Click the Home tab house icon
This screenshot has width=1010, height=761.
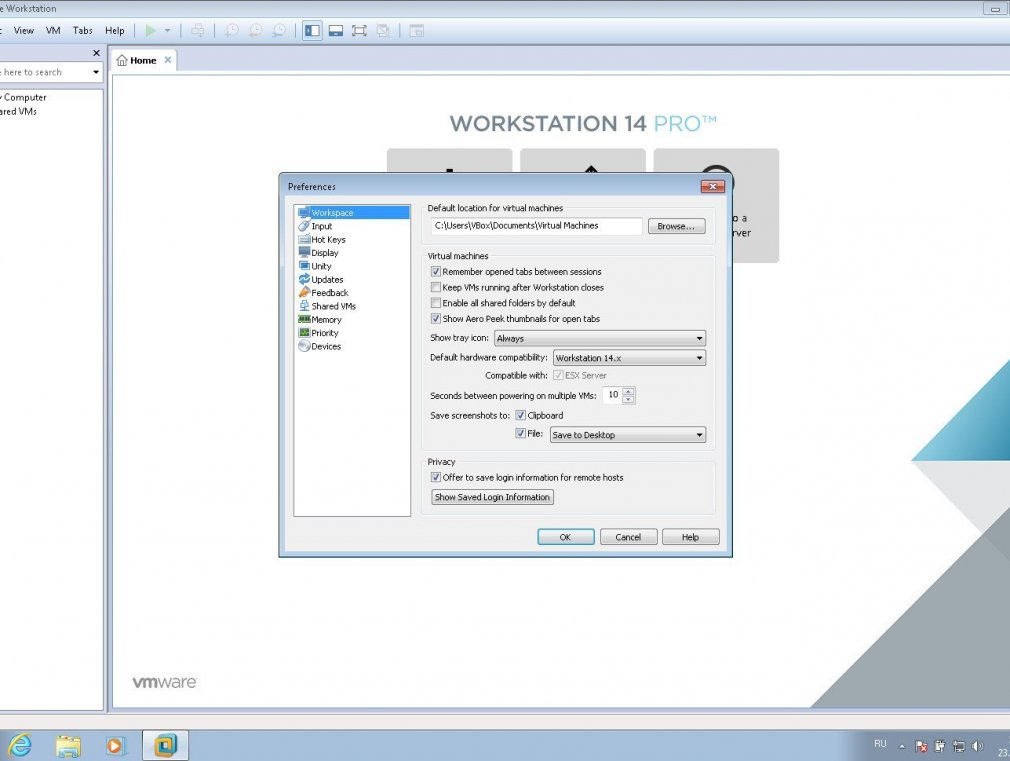(x=122, y=60)
